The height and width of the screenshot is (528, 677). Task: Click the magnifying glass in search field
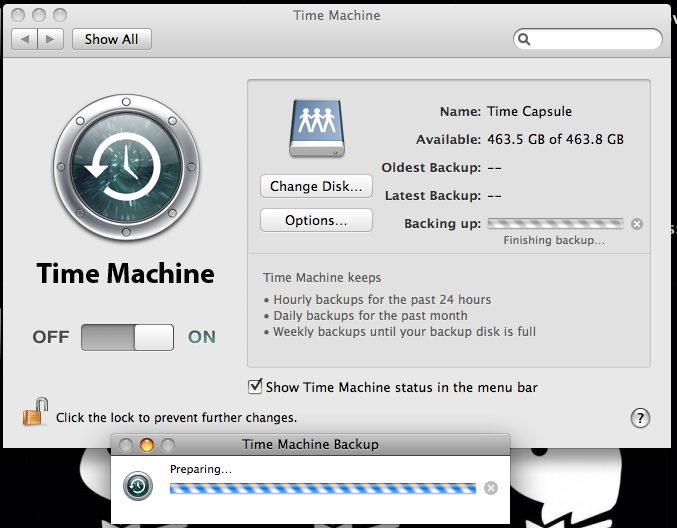[524, 39]
